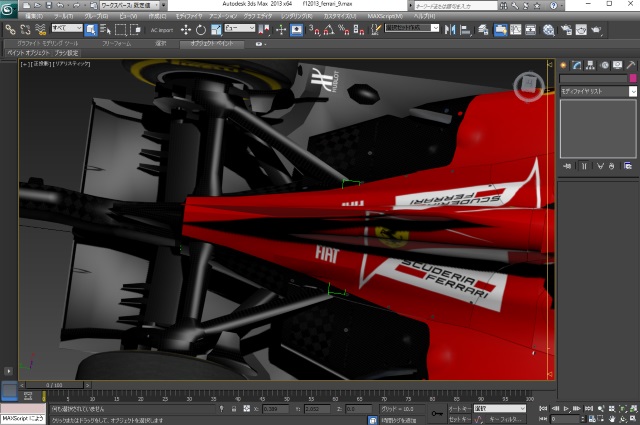The height and width of the screenshot is (425, 640).
Task: Click the Unlink Selection icon
Action: click(25, 30)
